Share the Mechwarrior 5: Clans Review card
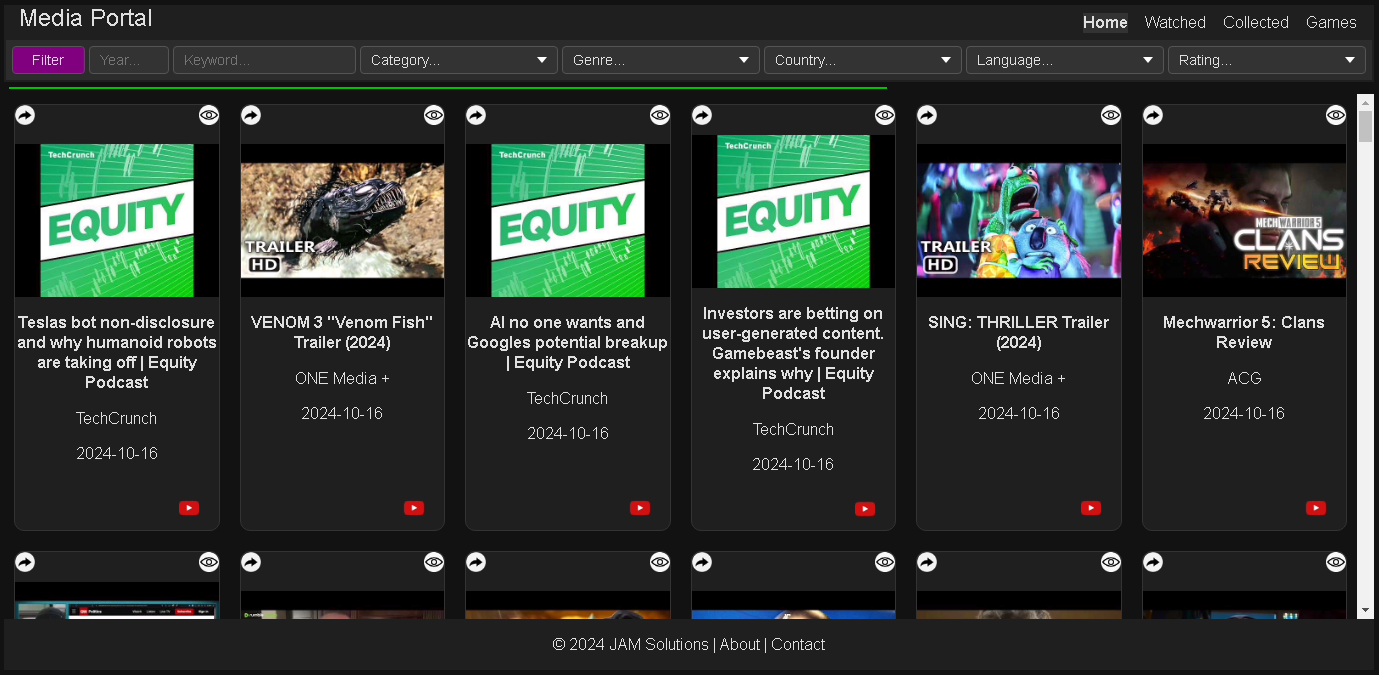Image resolution: width=1379 pixels, height=675 pixels. [x=1153, y=116]
